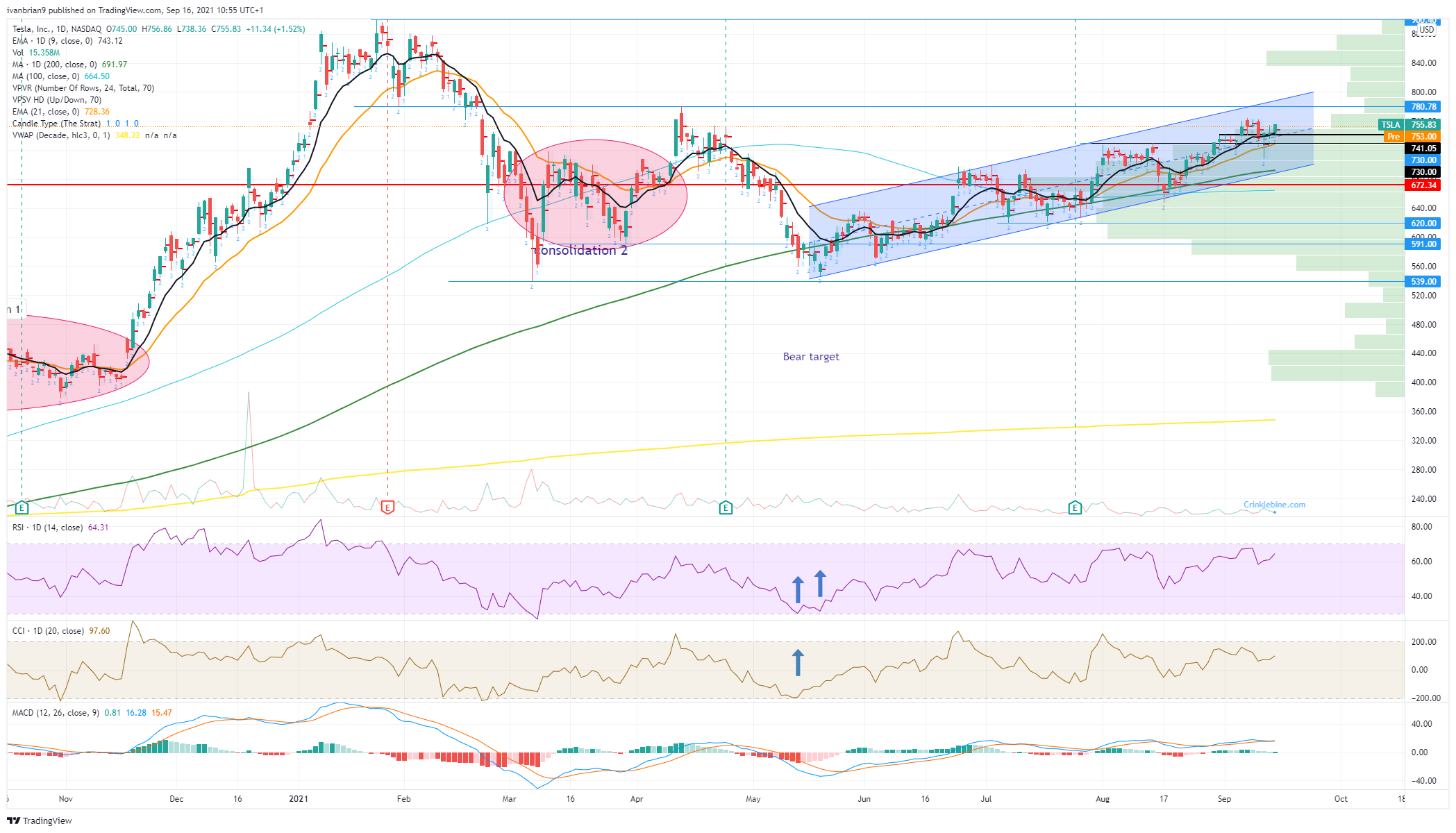Click the Tesla, Inc. 1D NASDAQ title

(x=57, y=29)
